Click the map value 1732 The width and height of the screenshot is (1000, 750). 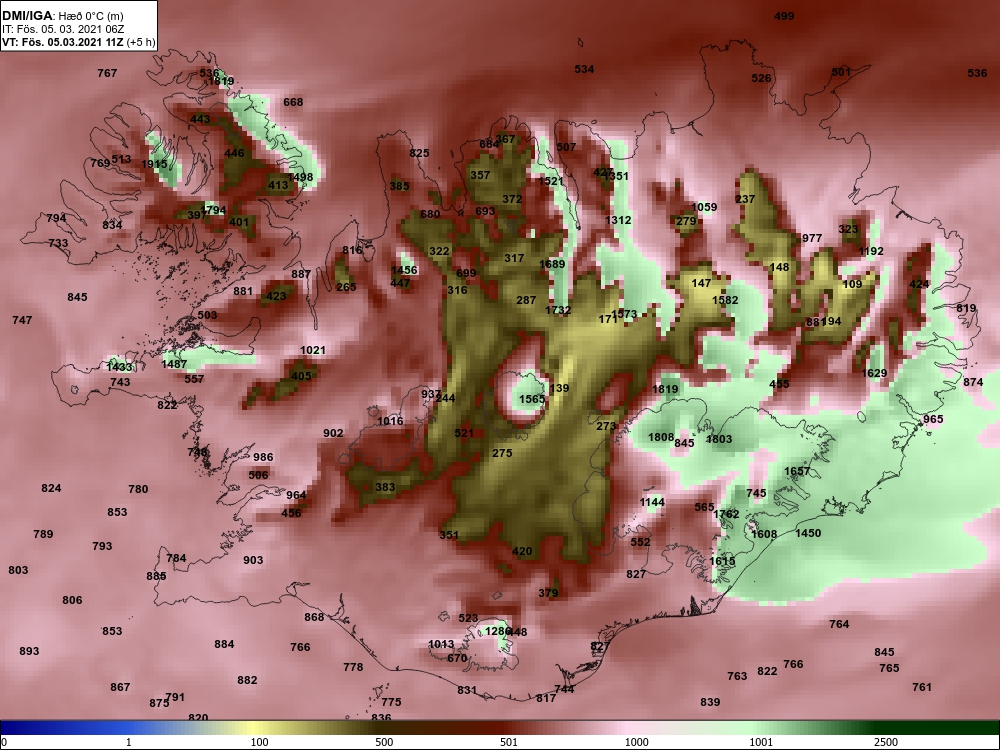point(558,310)
